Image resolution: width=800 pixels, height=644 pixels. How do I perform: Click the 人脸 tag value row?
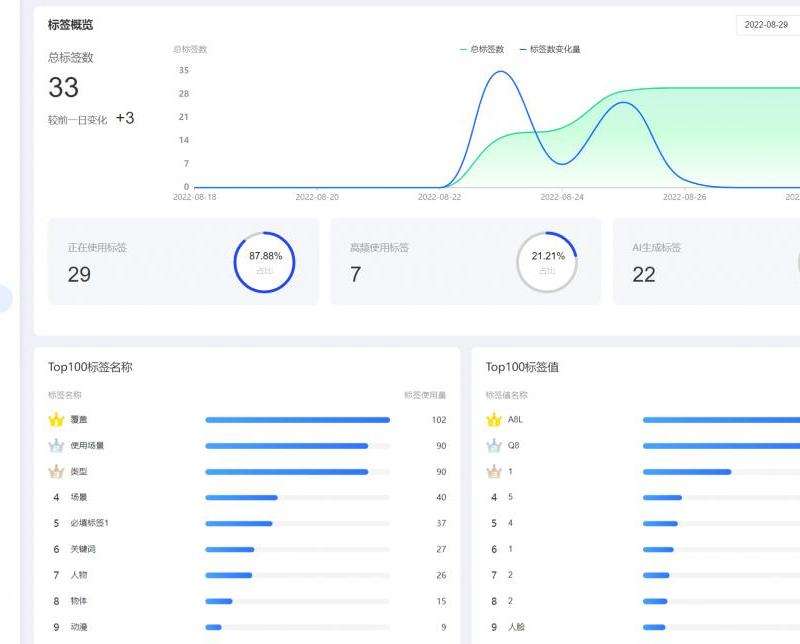pyautogui.click(x=517, y=627)
